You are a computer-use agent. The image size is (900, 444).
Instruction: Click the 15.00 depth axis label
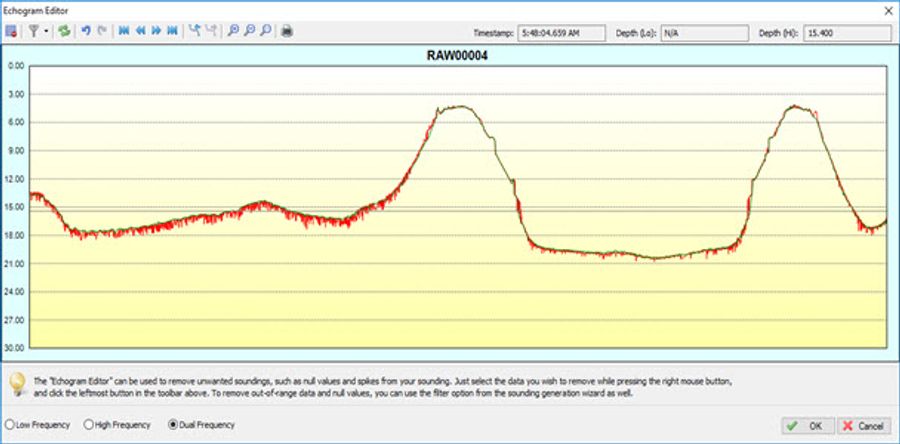[15, 207]
